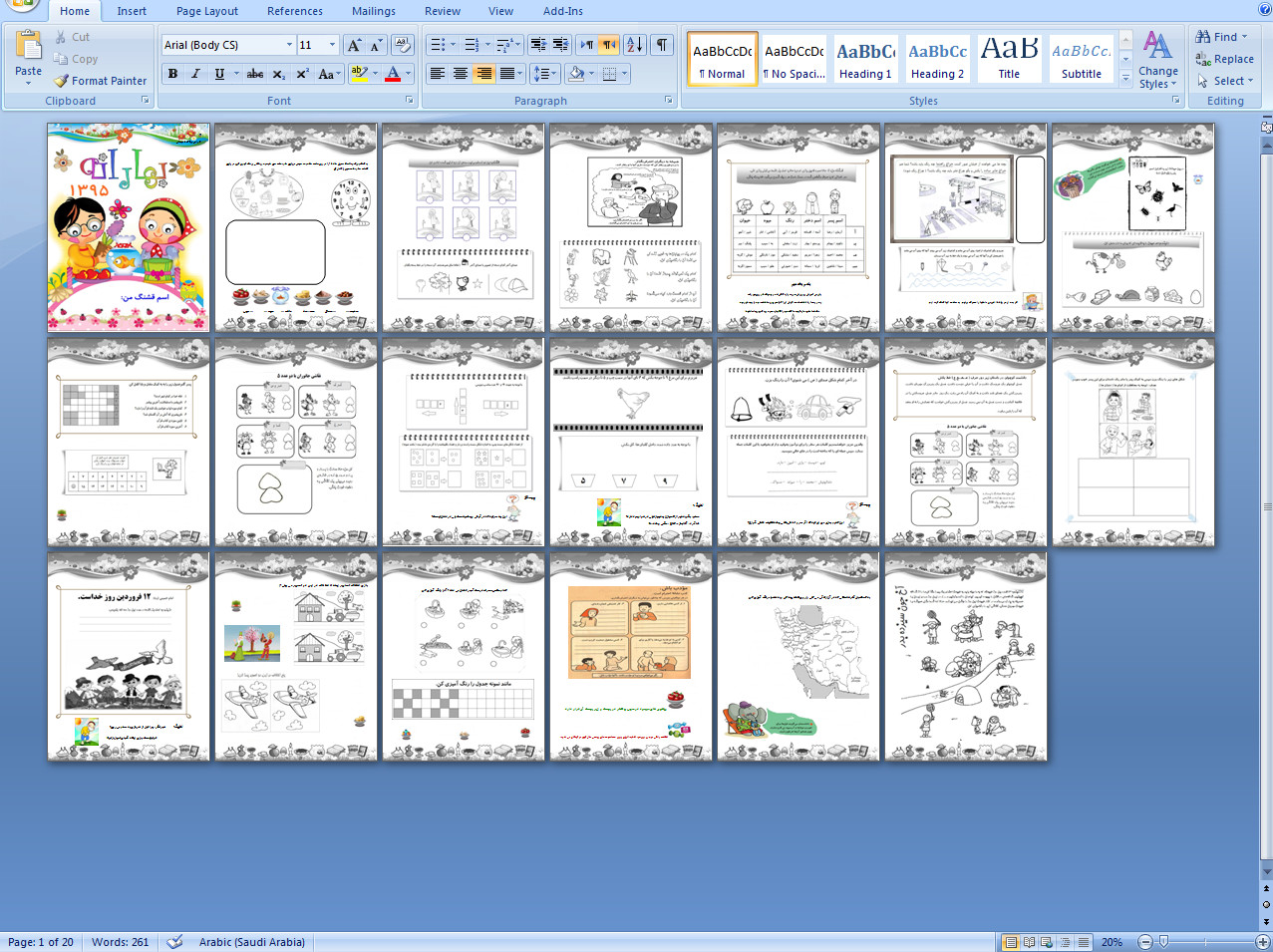Switch to the References tab
The width and height of the screenshot is (1273, 952).
tap(295, 11)
